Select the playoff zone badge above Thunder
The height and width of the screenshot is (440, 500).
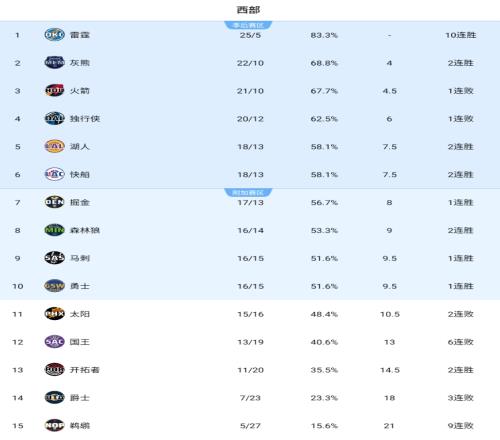coord(248,25)
